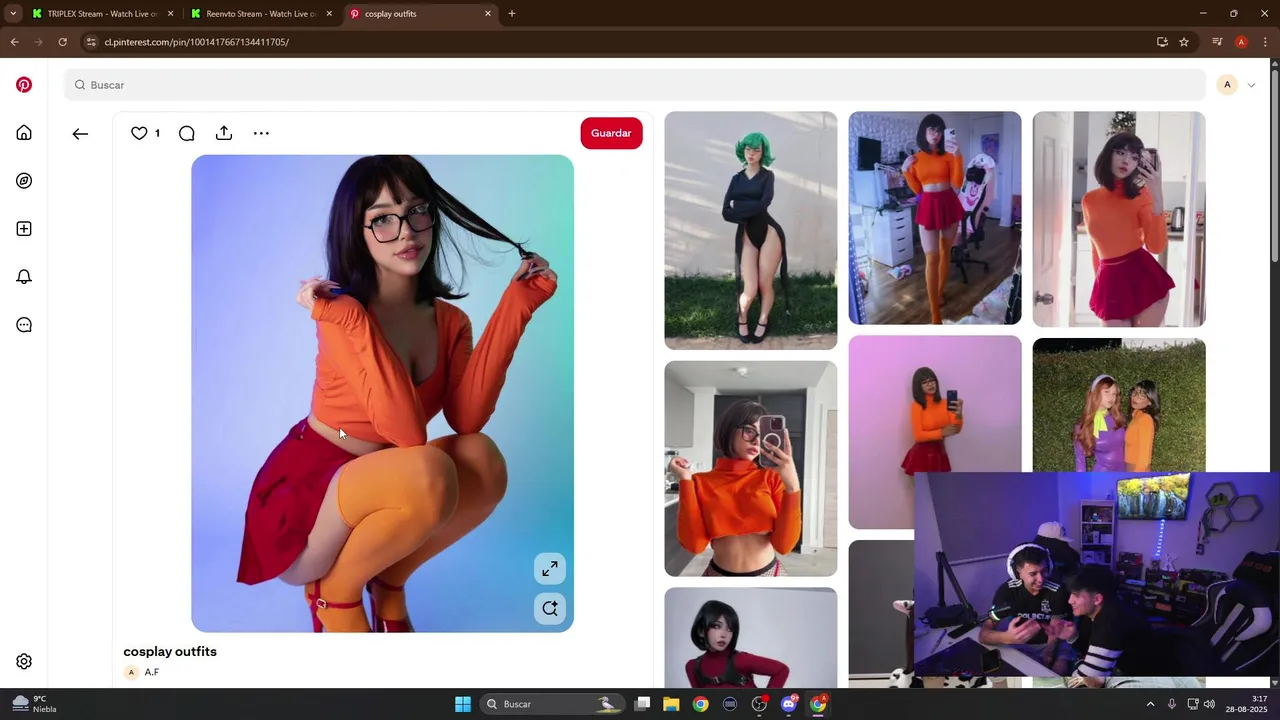Expand the pin image to fullscreen

(x=550, y=569)
